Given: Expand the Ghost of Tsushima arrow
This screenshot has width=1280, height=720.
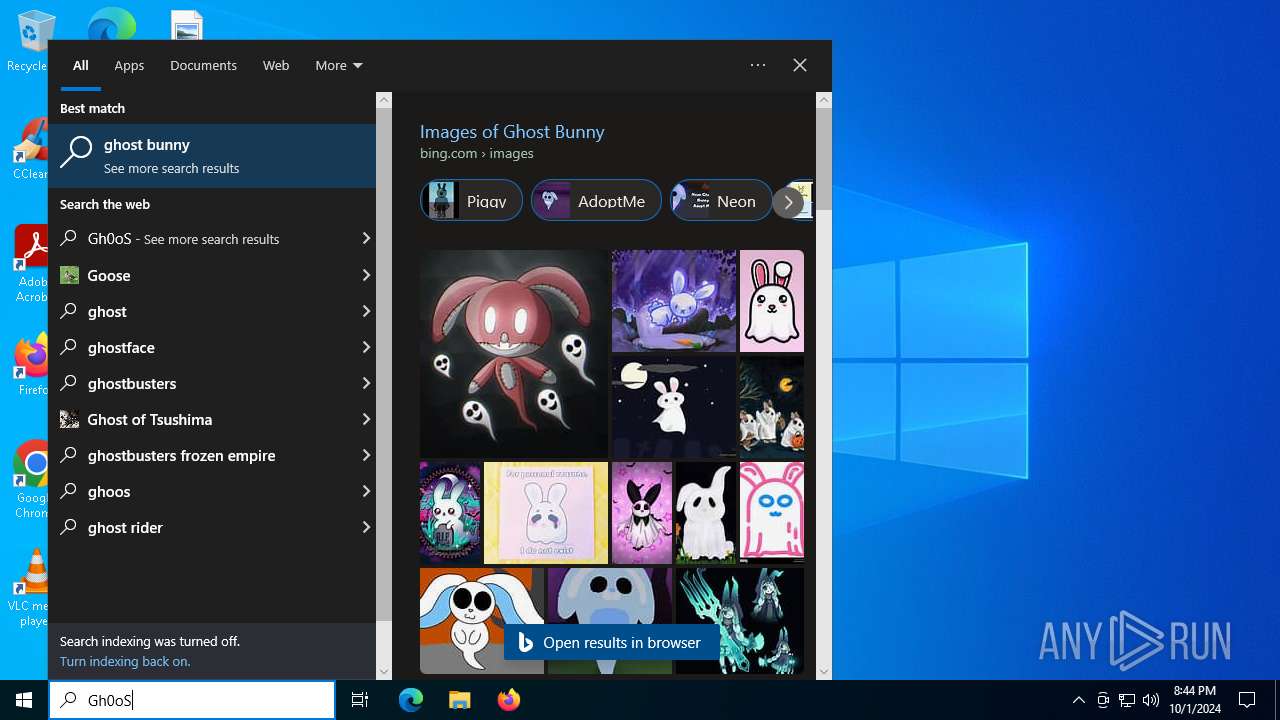Looking at the screenshot, I should point(366,419).
